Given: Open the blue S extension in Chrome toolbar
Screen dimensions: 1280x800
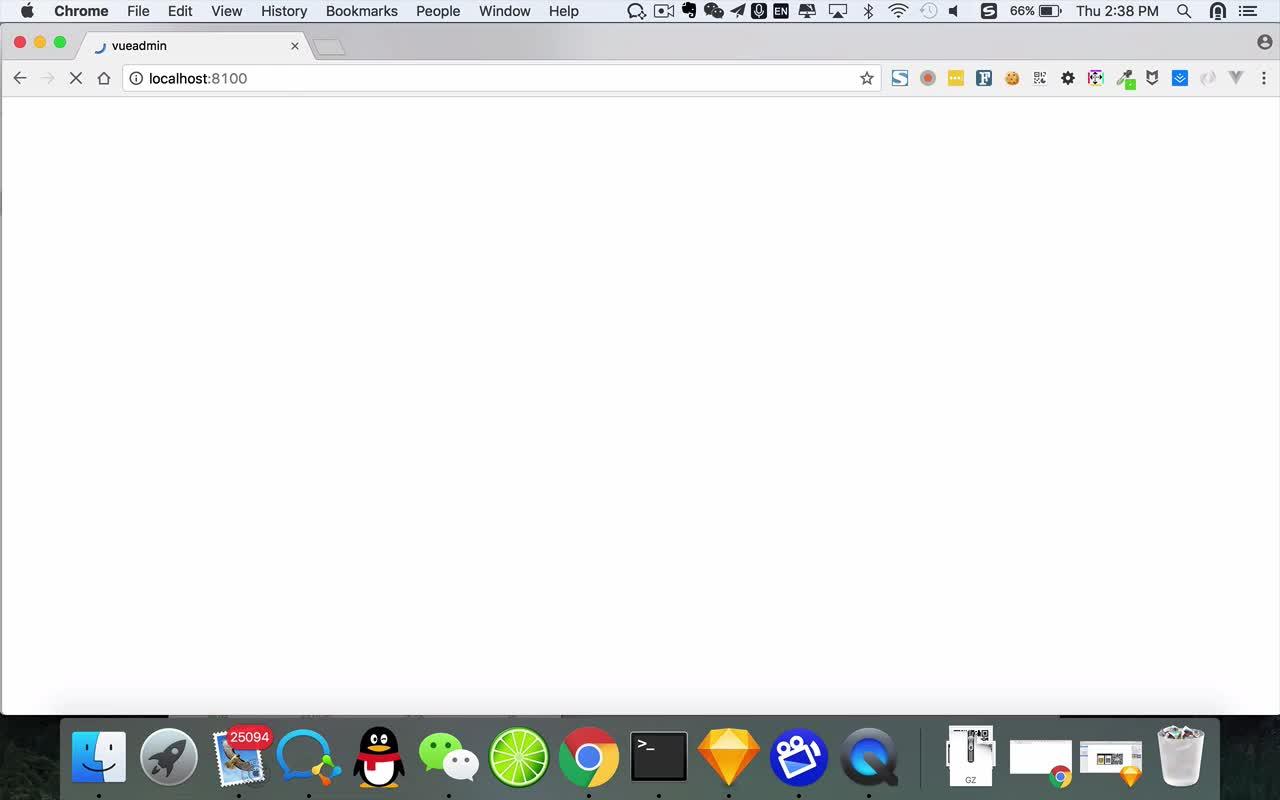Looking at the screenshot, I should [900, 78].
